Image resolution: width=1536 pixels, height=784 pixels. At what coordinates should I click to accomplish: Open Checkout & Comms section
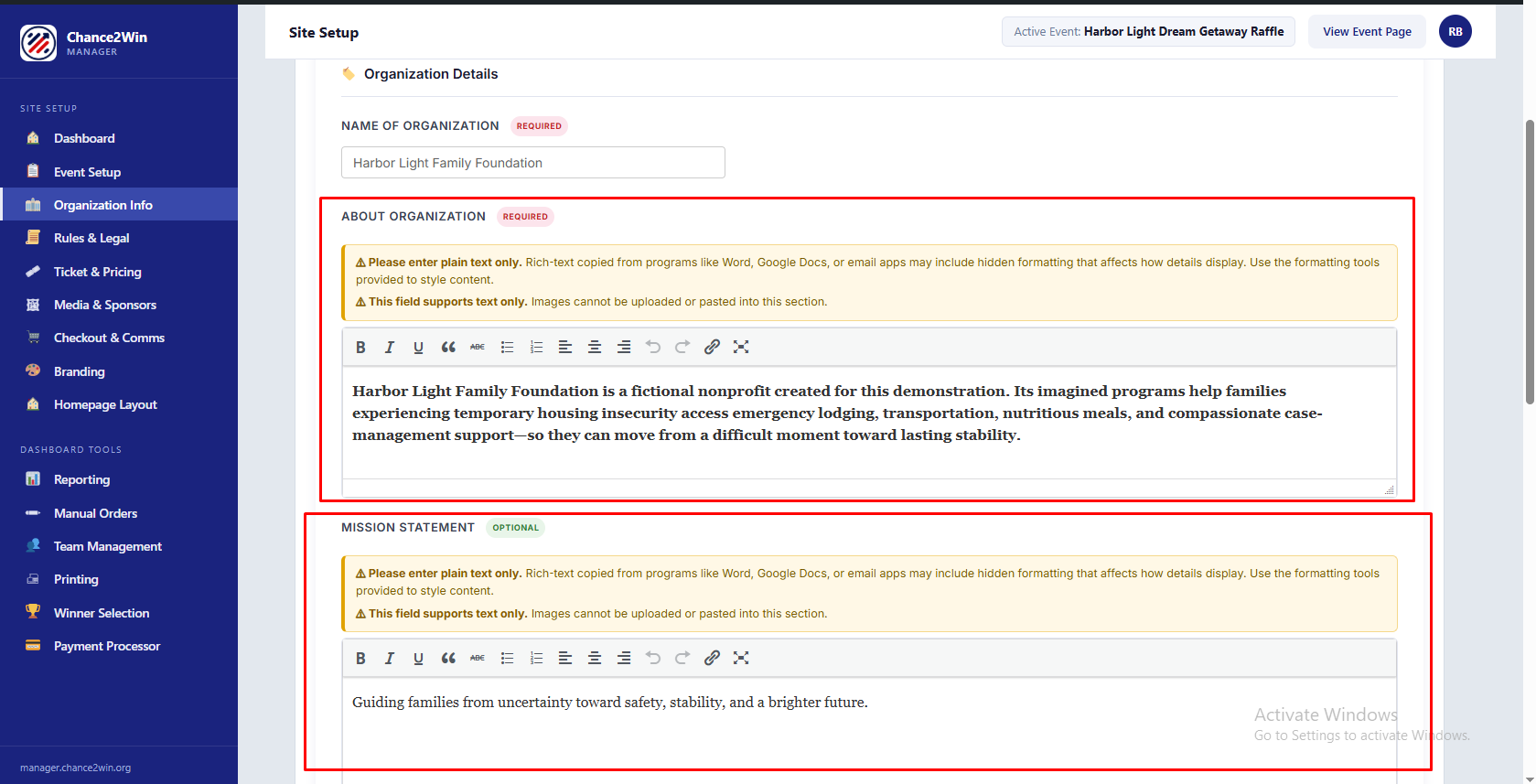pos(119,338)
